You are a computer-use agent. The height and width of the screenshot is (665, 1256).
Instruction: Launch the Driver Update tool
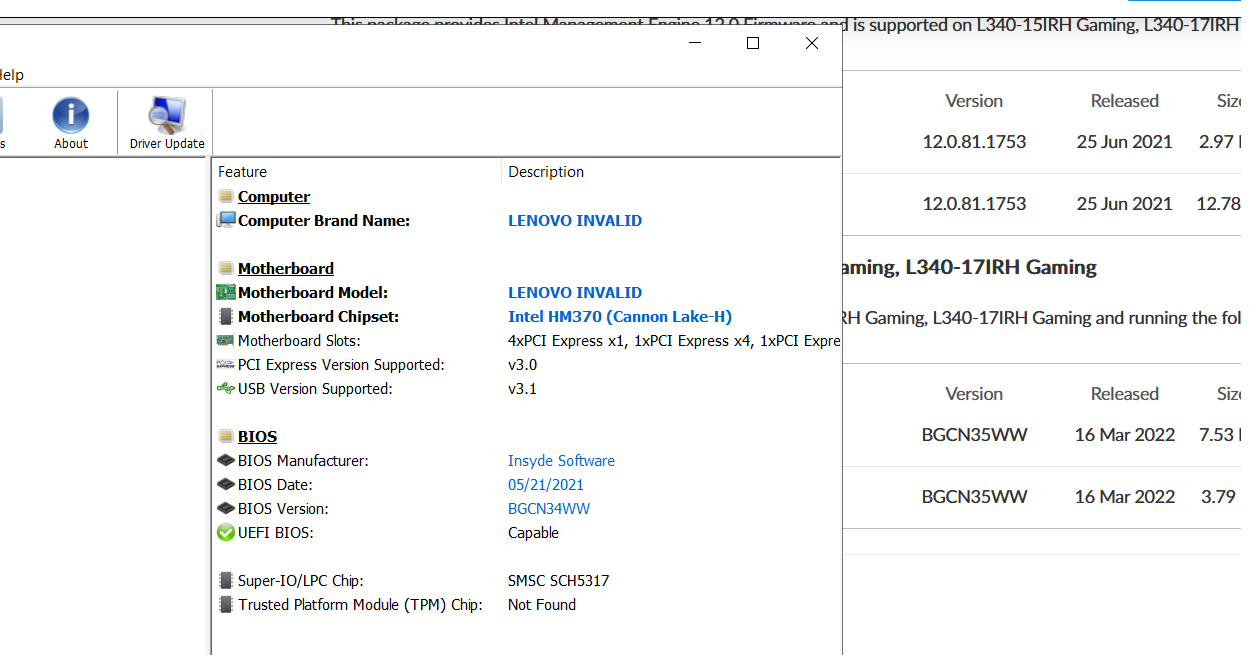coord(167,123)
